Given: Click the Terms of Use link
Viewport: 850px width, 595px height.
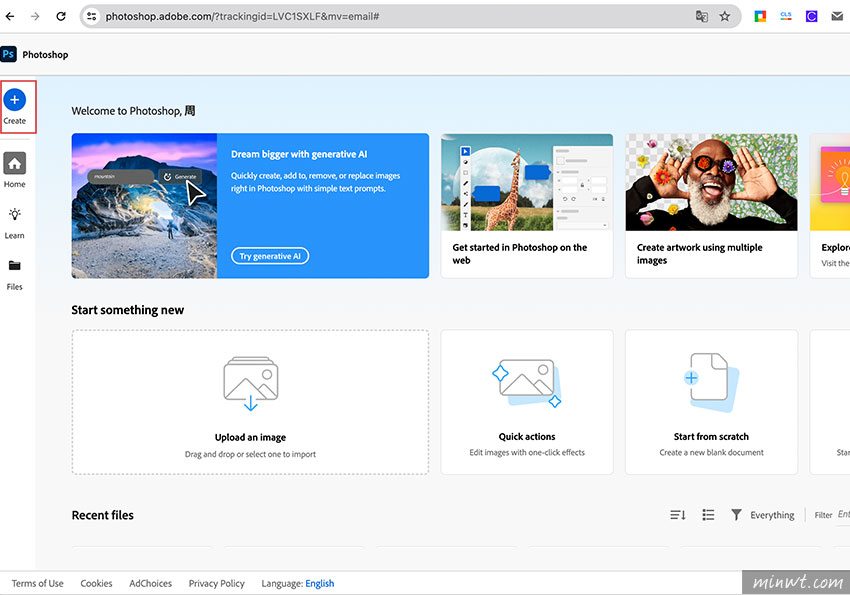Looking at the screenshot, I should (x=37, y=583).
